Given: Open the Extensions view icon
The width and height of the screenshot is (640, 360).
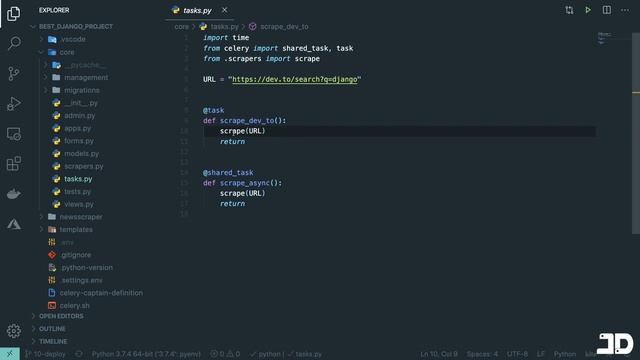Looking at the screenshot, I should tap(13, 164).
